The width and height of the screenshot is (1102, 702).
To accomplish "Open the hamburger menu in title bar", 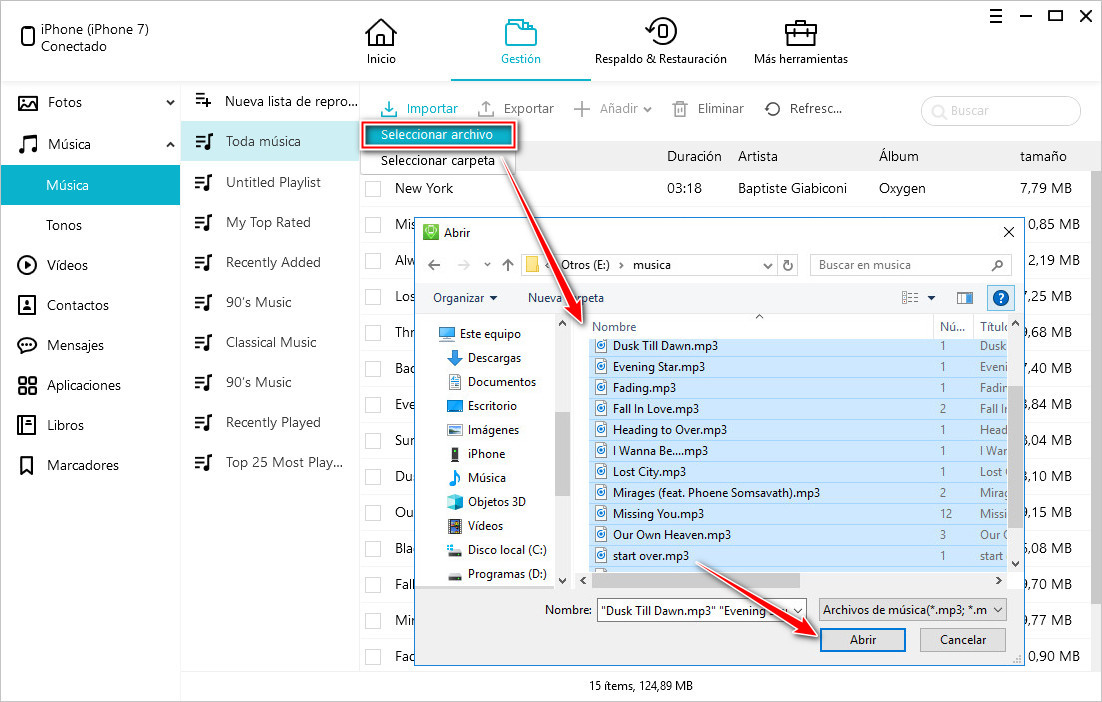I will tap(996, 16).
